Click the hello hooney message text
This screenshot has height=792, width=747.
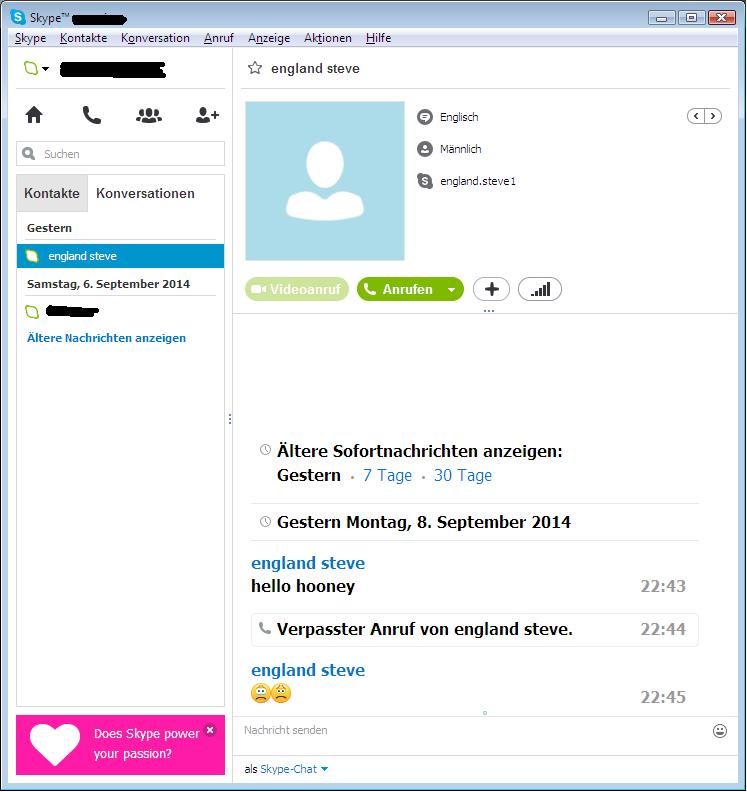(x=303, y=586)
